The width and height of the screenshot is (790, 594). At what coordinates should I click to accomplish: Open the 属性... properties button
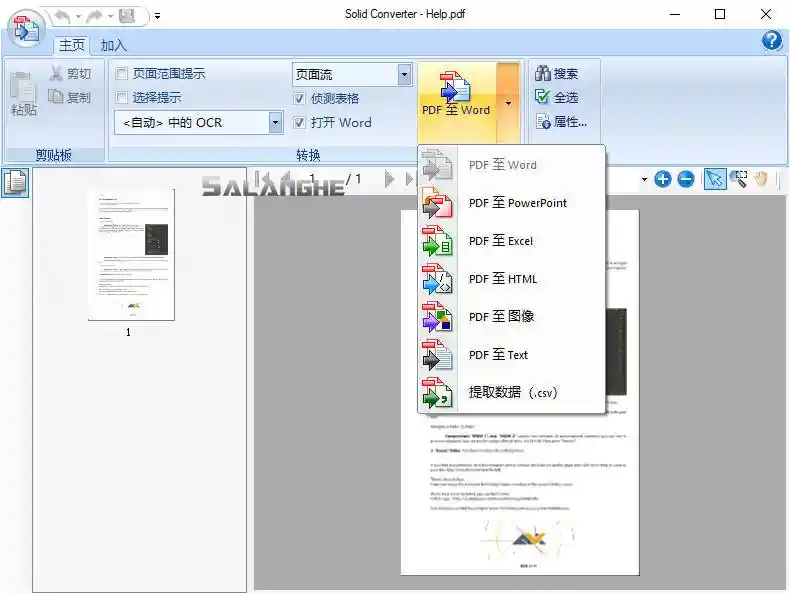[561, 121]
